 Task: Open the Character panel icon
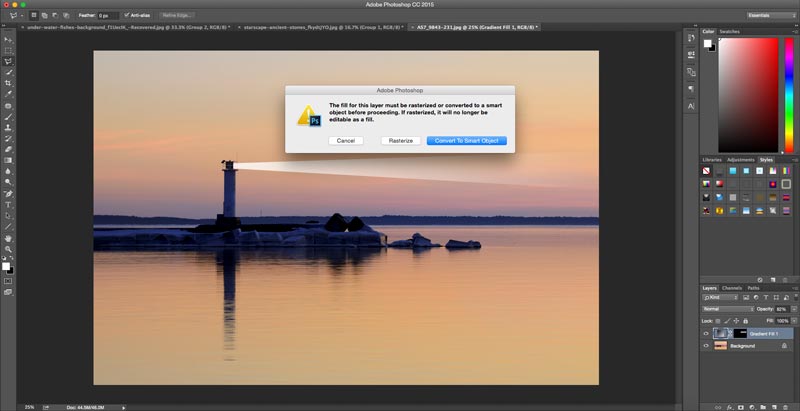pos(691,106)
